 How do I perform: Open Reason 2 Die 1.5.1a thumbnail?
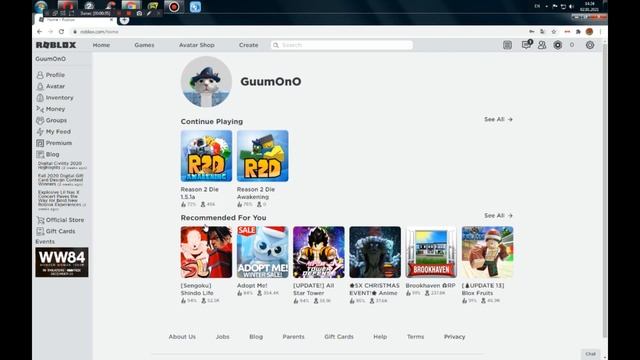[206, 156]
